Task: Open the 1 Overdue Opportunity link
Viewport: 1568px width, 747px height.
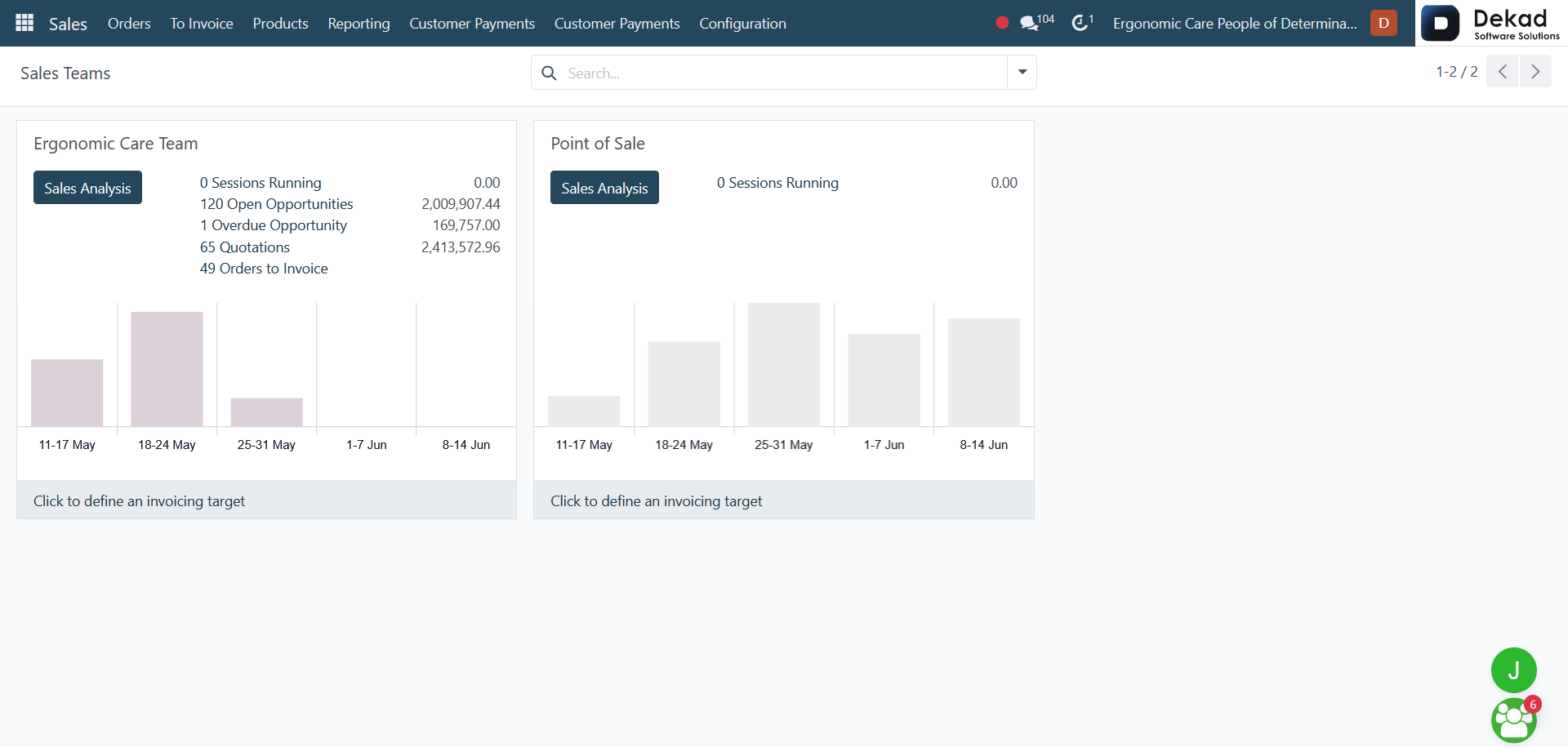Action: click(x=274, y=225)
